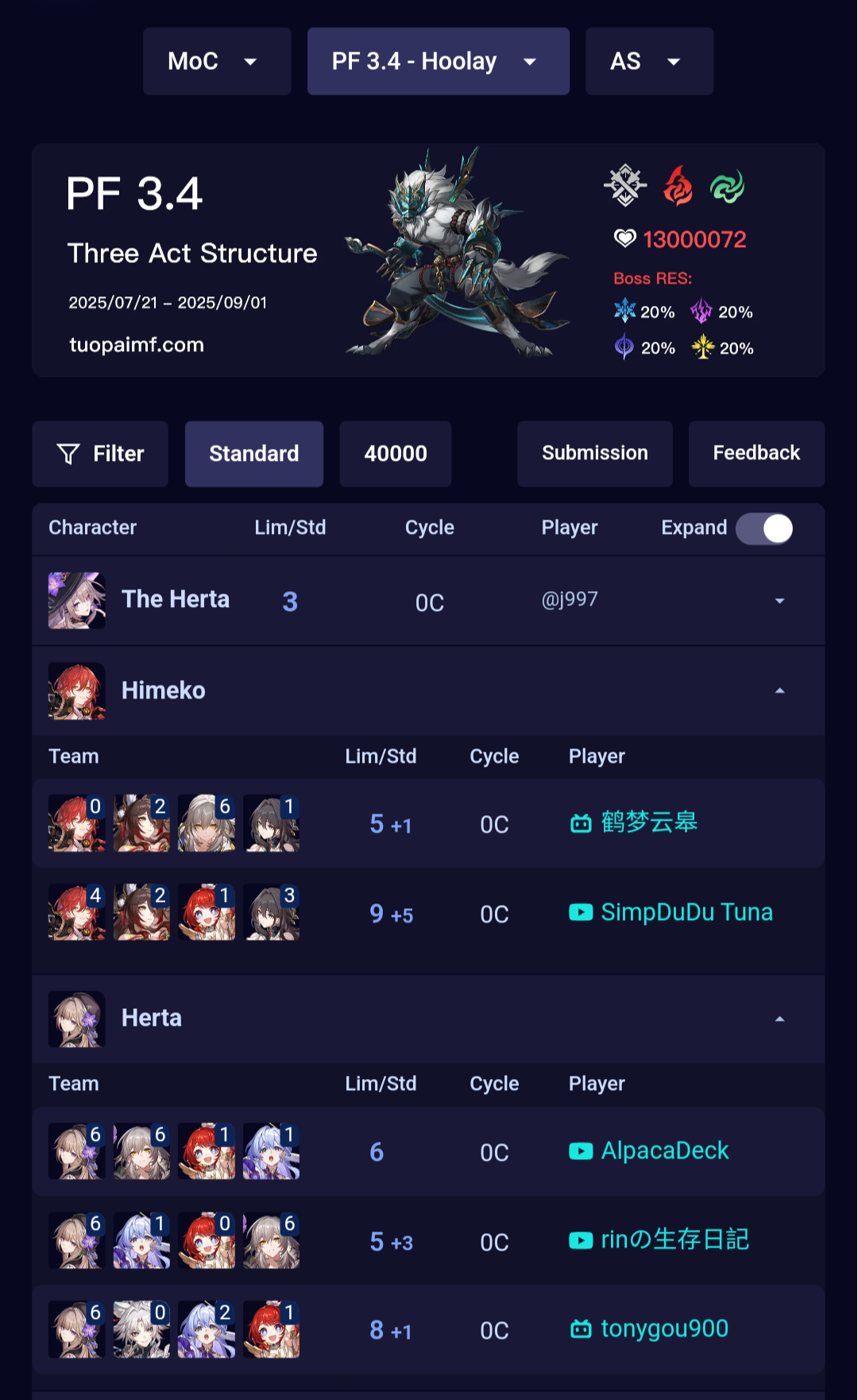Open the SimpDuDu Tuna player link
858x1400 pixels.
[686, 912]
